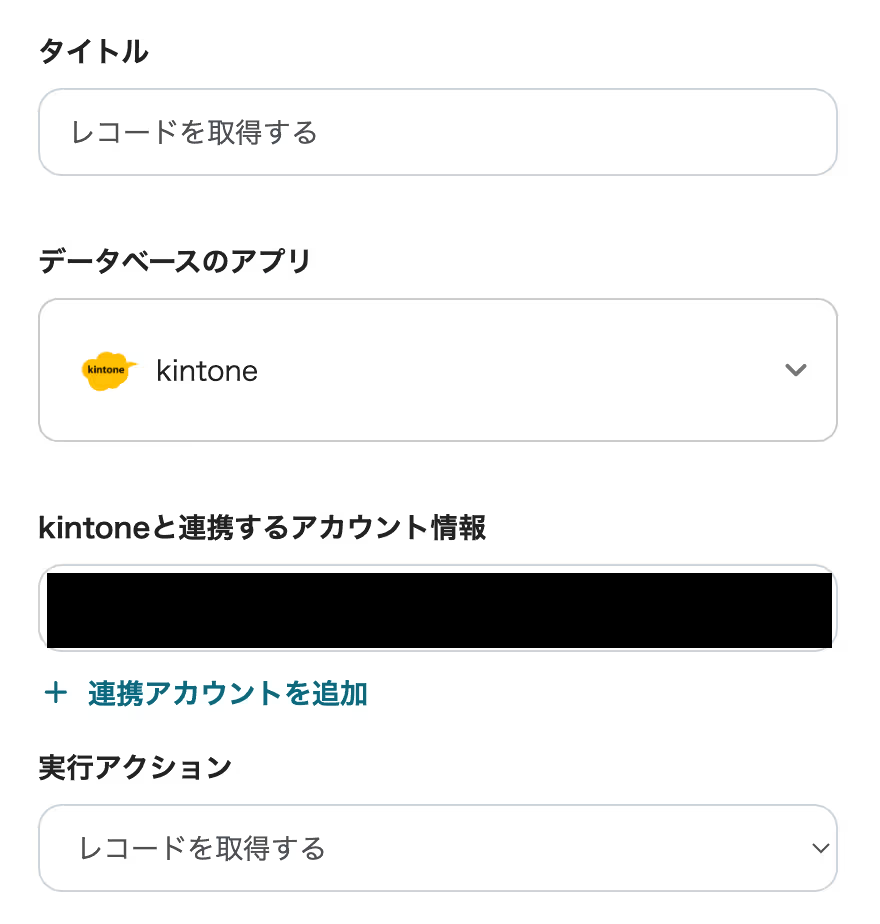Image resolution: width=880 pixels, height=924 pixels.
Task: Click empty space inside the kintone selector
Action: coord(520,370)
